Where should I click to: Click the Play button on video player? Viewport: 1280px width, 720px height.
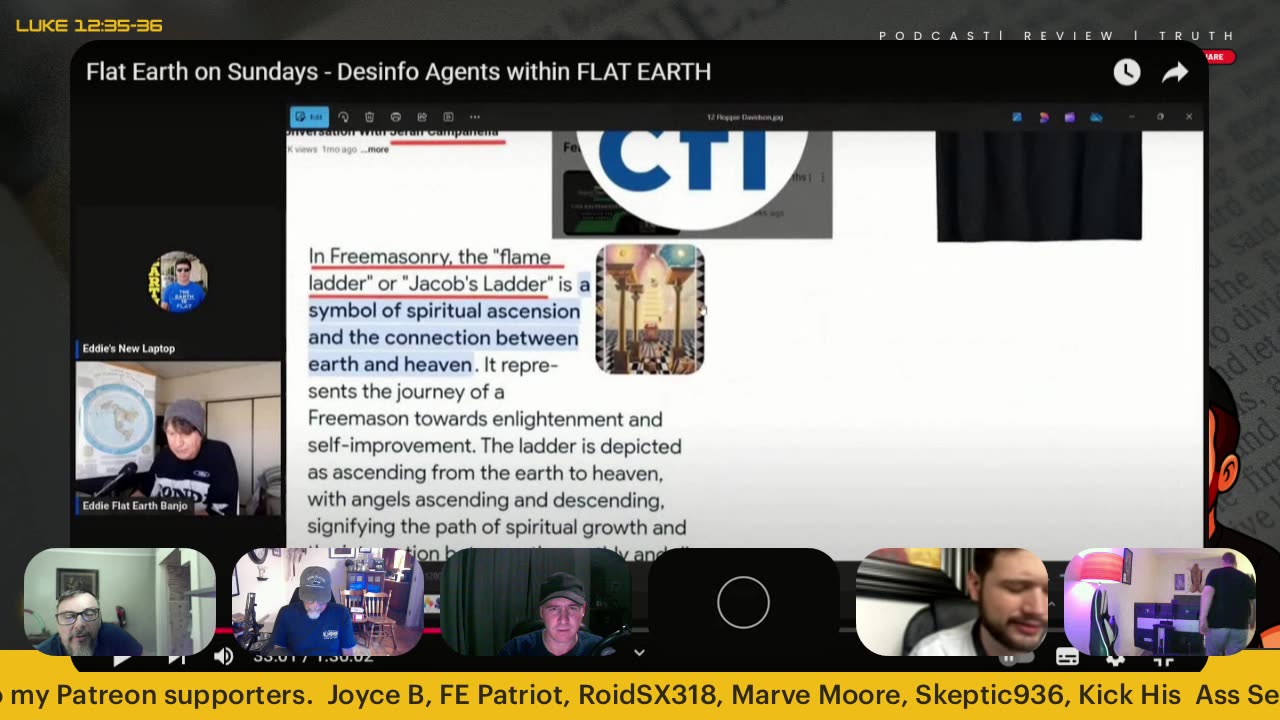121,659
